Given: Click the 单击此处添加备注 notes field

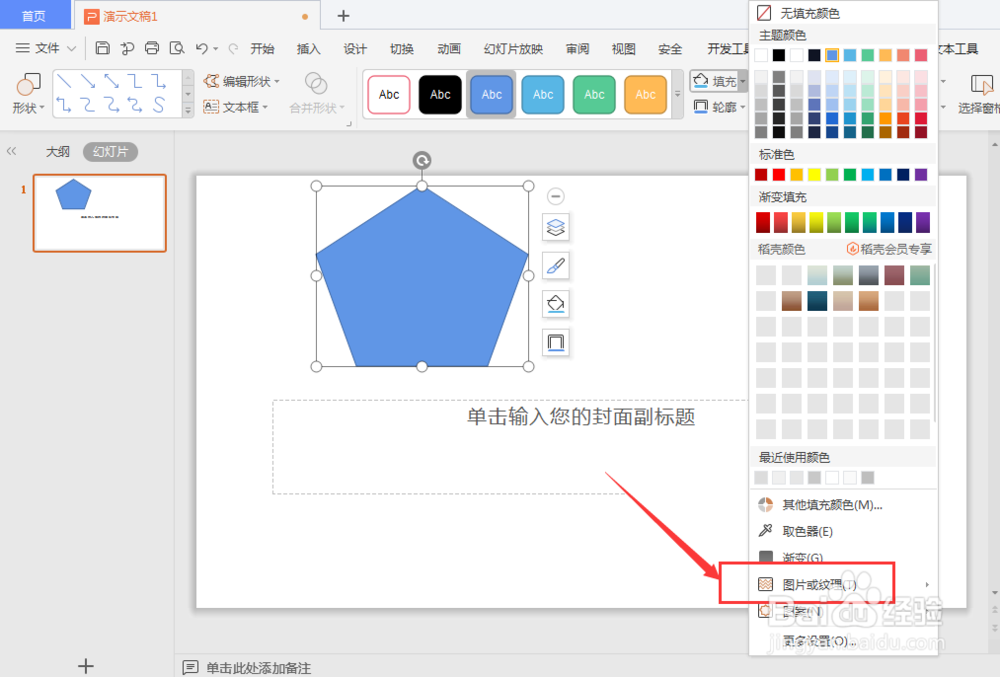Looking at the screenshot, I should click(258, 667).
